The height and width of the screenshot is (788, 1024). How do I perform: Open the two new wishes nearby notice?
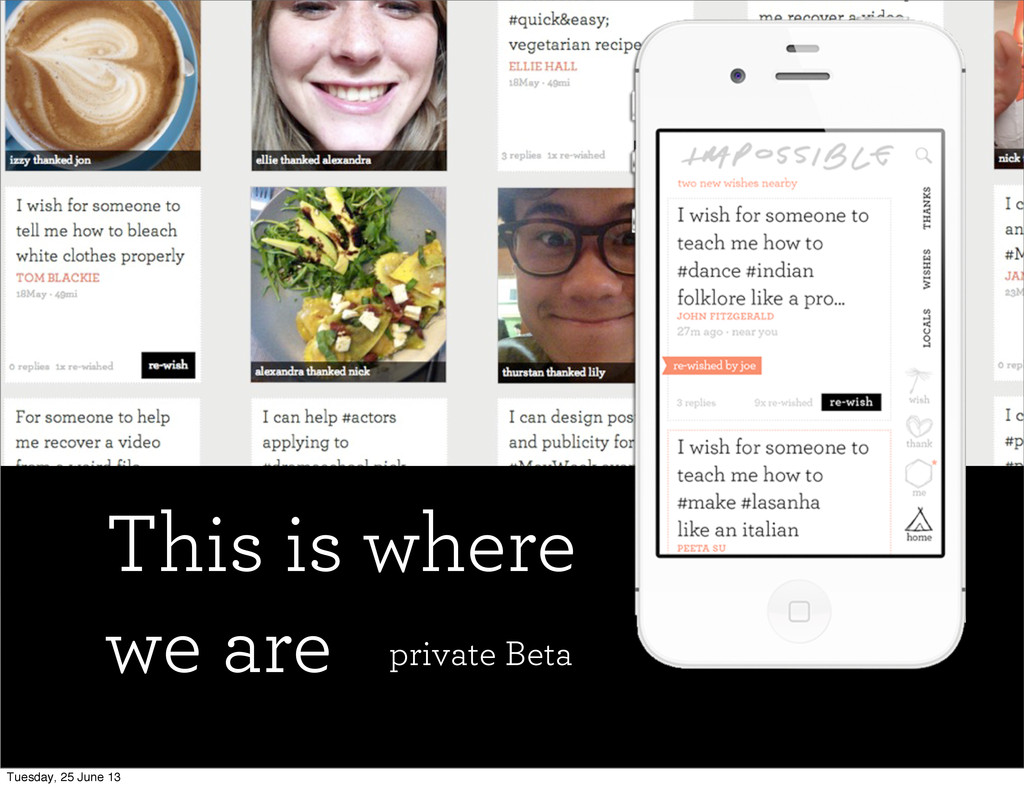coord(737,183)
